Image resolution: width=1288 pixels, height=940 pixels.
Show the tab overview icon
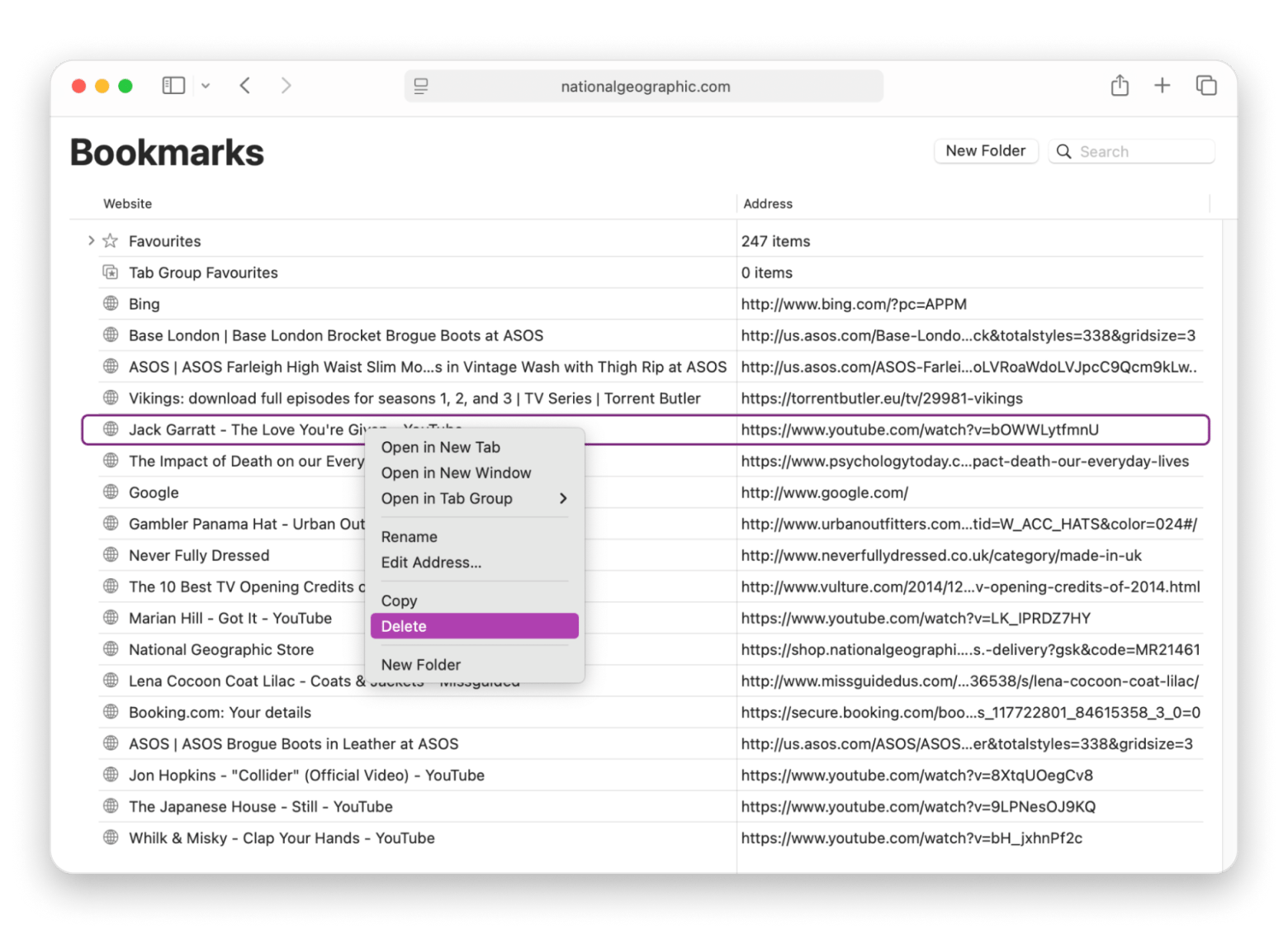(x=1205, y=86)
